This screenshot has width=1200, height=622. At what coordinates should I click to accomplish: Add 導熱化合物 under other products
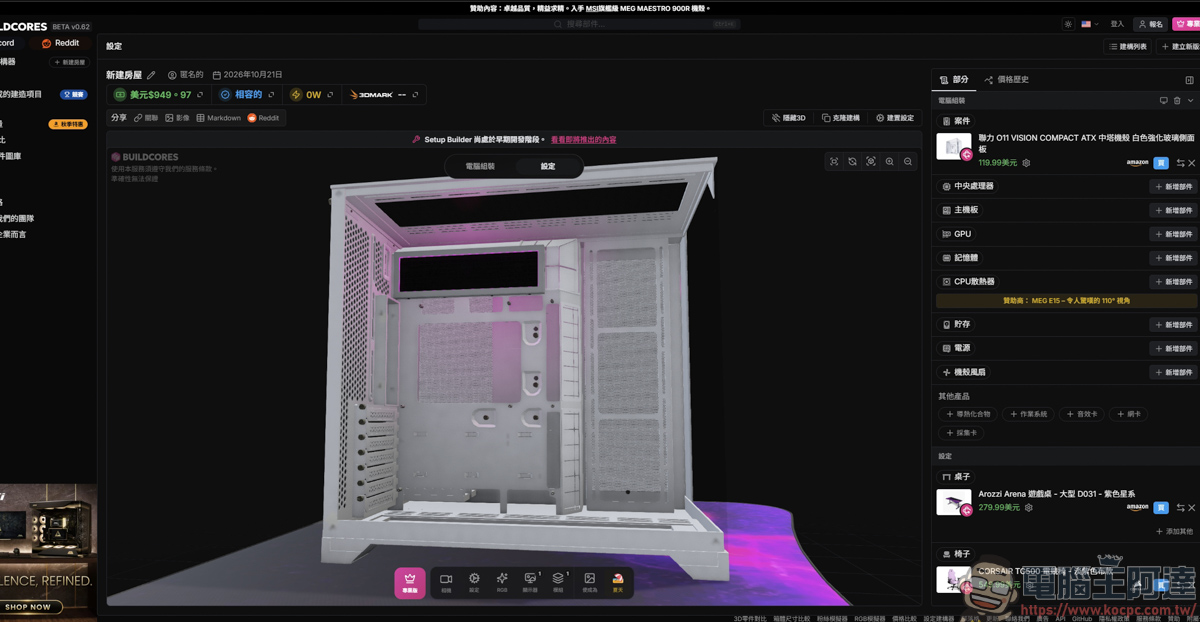[x=968, y=414]
